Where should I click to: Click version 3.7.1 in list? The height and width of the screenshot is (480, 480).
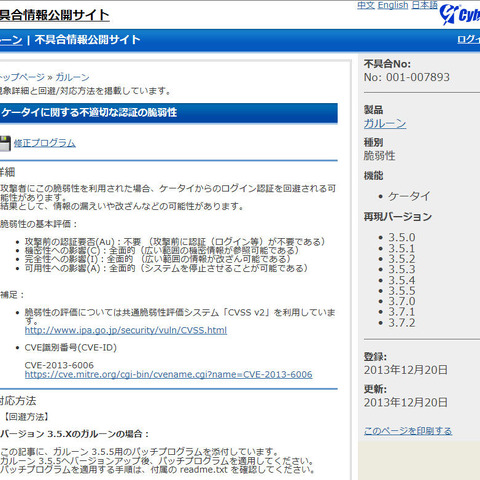pyautogui.click(x=402, y=312)
